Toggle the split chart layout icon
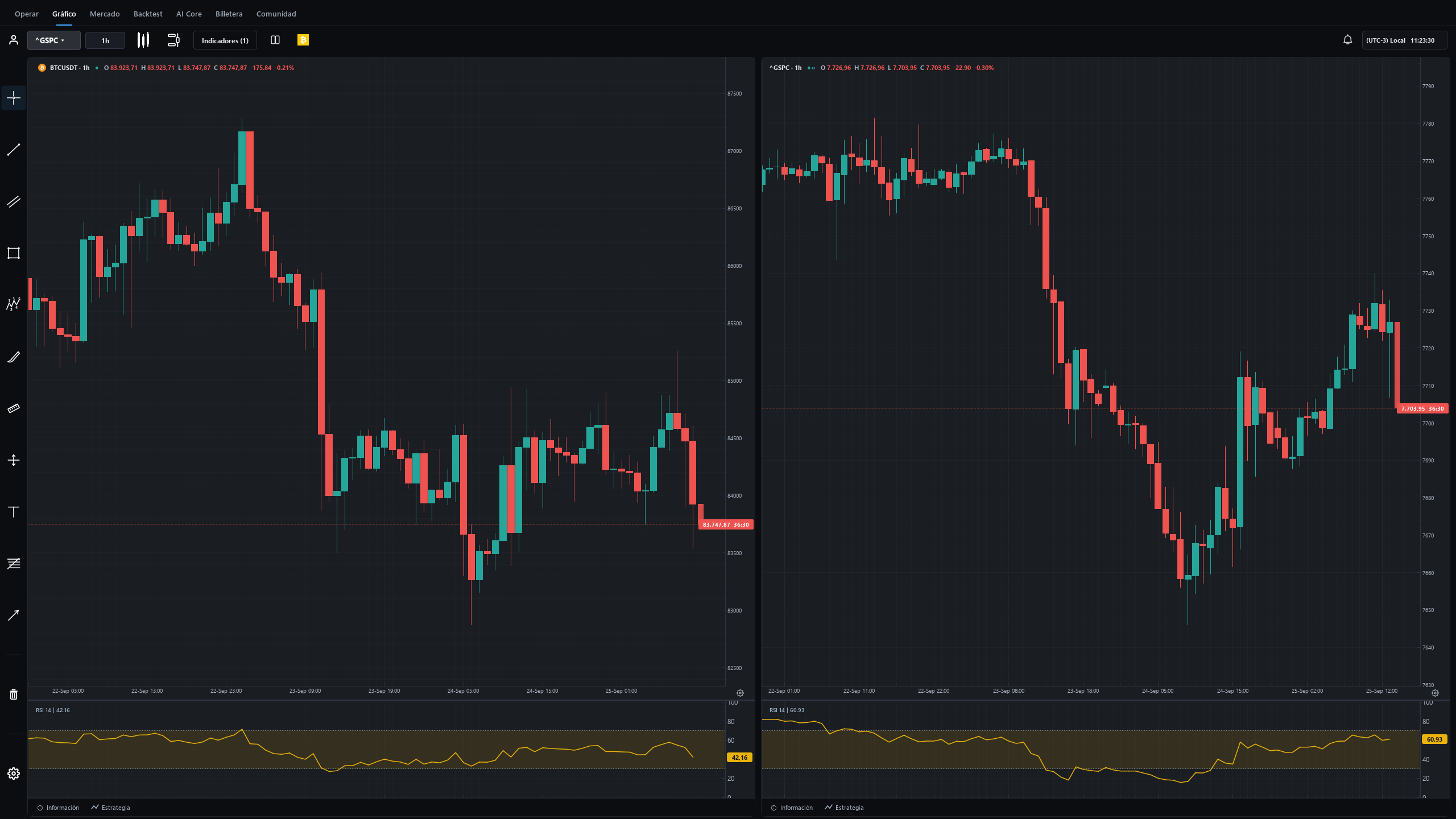Image resolution: width=1456 pixels, height=819 pixels. click(x=275, y=40)
